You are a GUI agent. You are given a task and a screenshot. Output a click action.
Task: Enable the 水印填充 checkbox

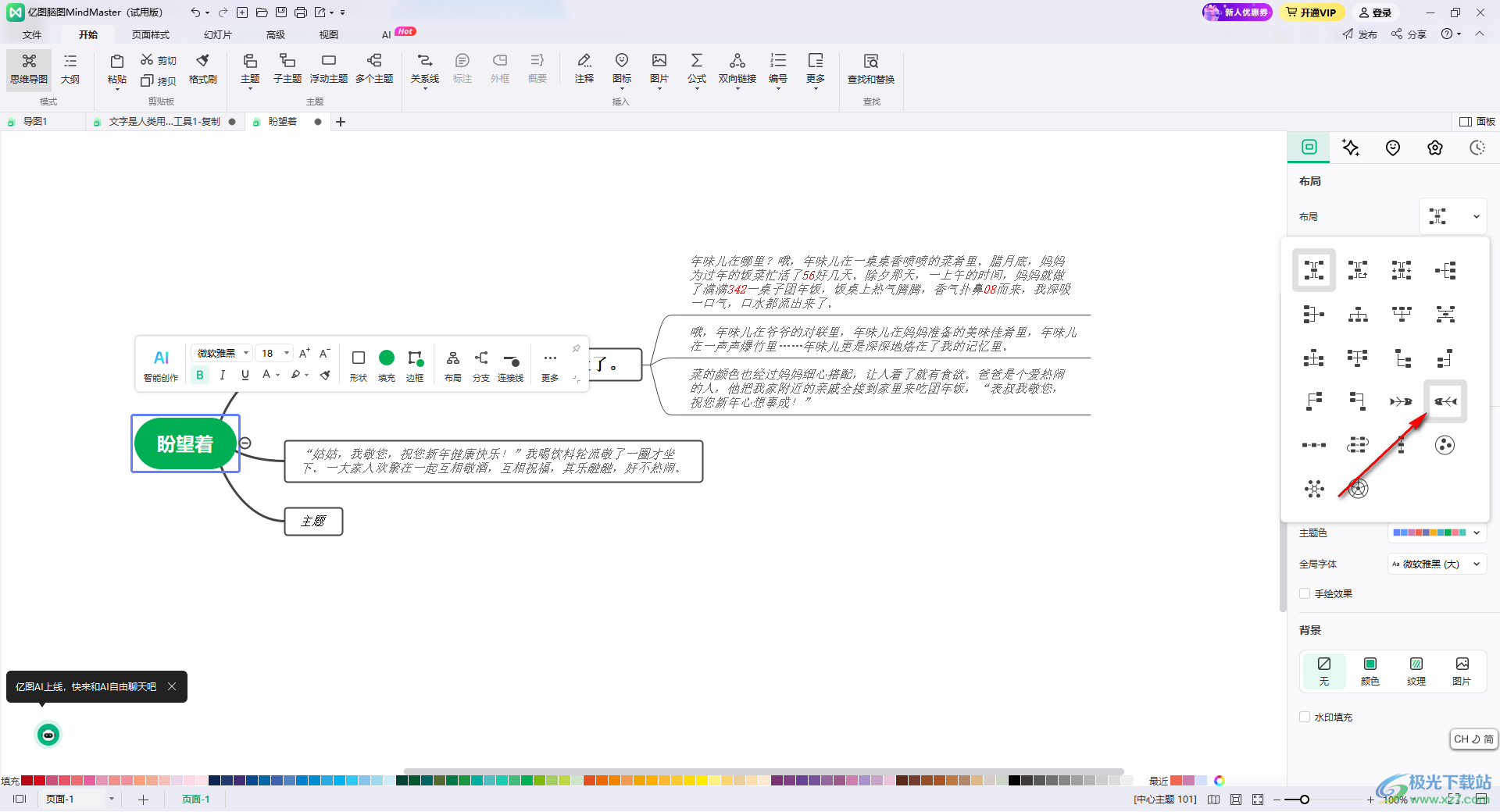tap(1305, 717)
